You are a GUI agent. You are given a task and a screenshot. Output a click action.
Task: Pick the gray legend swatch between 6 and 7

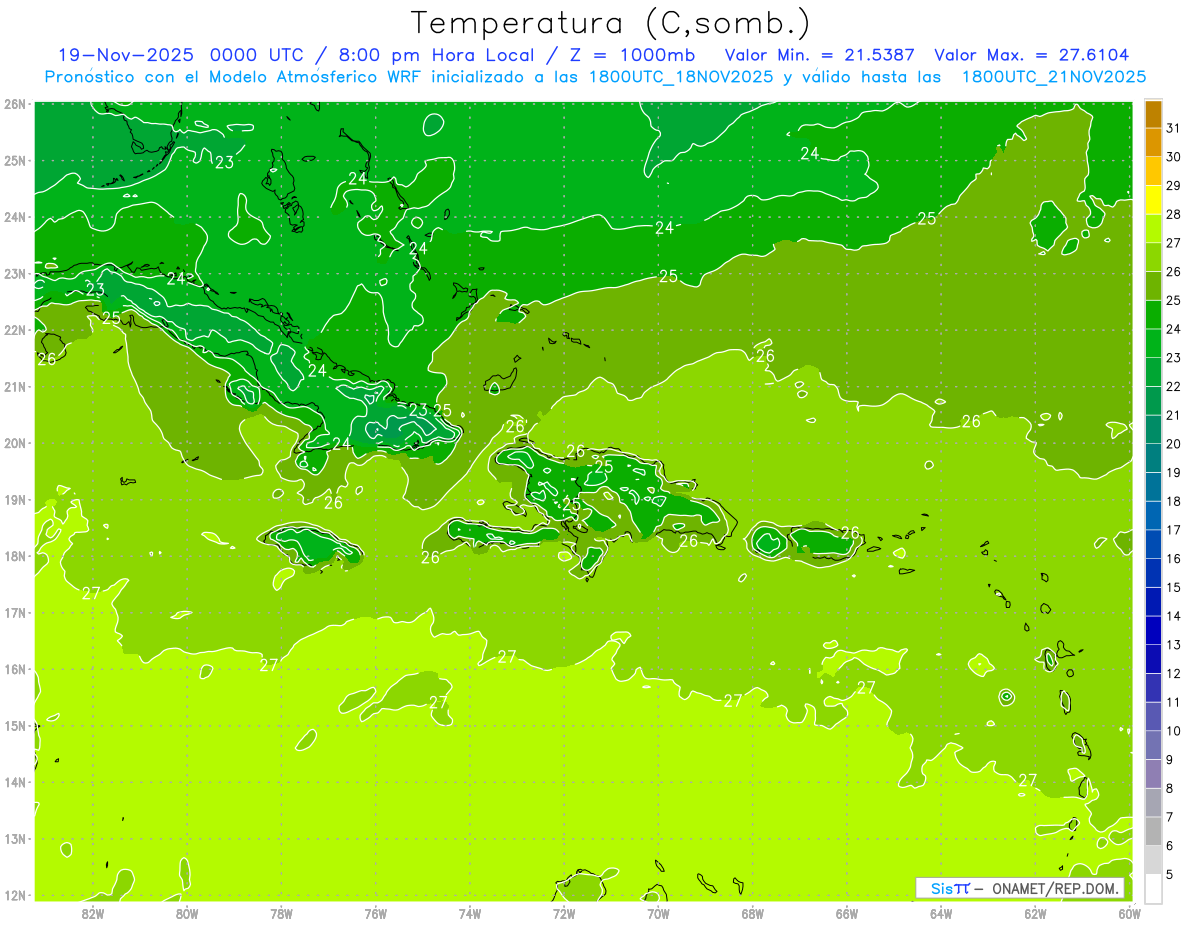coord(1153,831)
